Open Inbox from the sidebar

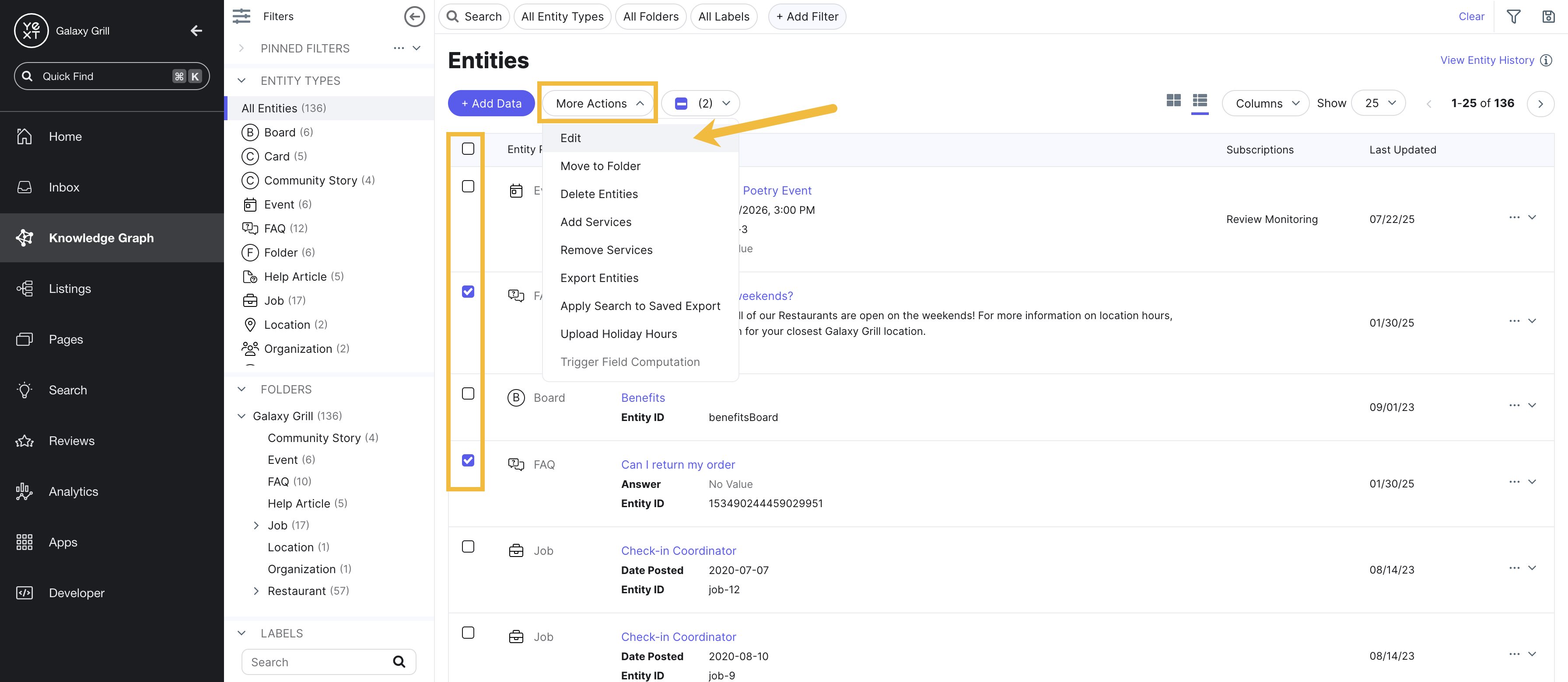click(x=64, y=188)
